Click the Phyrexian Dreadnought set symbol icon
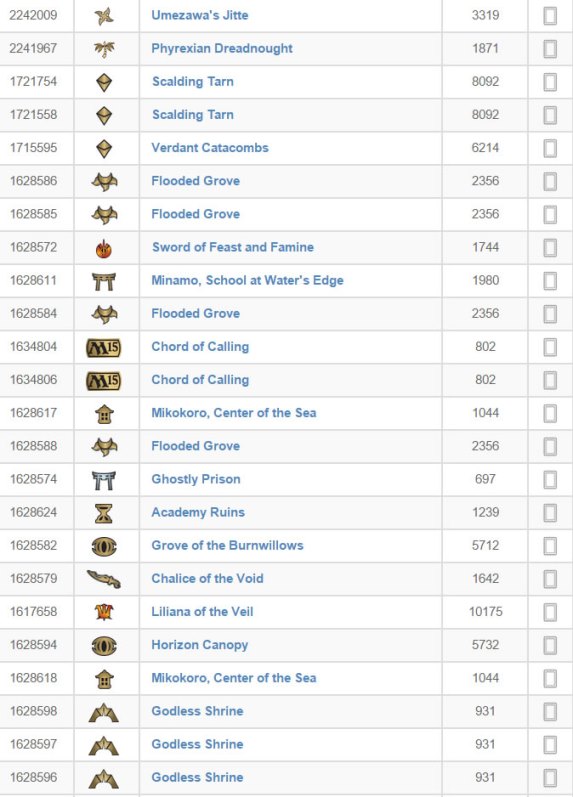The image size is (573, 797). (x=104, y=49)
